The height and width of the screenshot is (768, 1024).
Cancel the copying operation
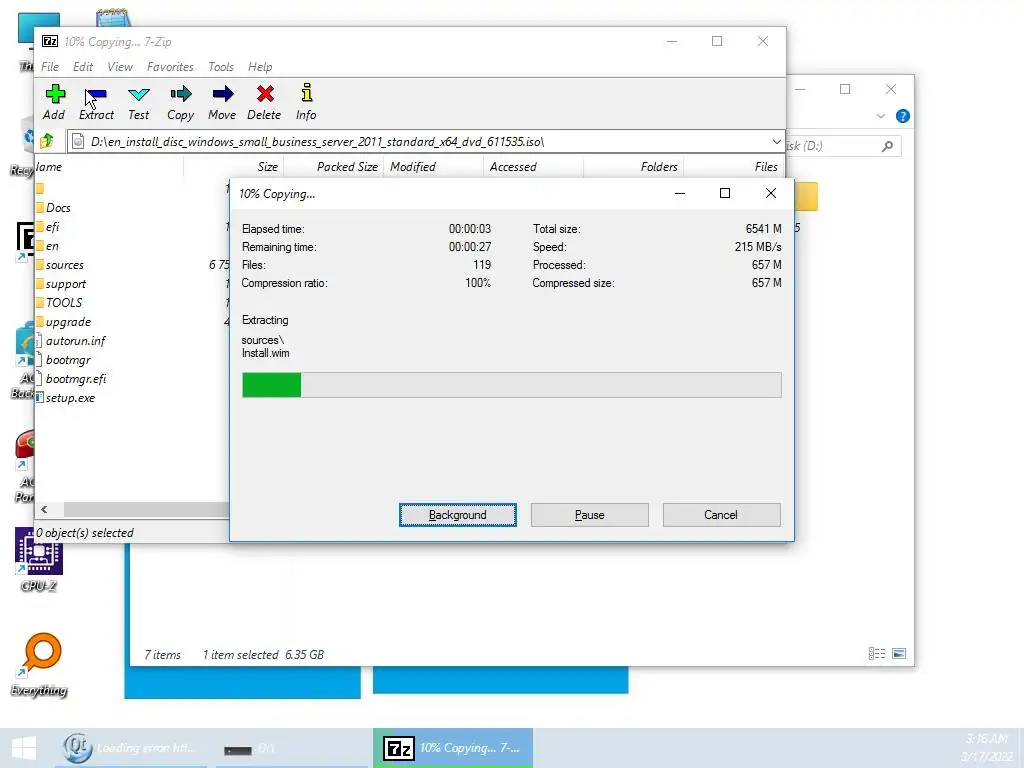(721, 515)
